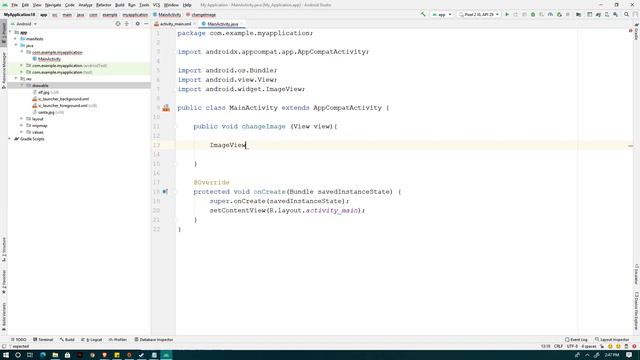Expand the layout folder
This screenshot has height=360, width=640.
pyautogui.click(x=22, y=119)
